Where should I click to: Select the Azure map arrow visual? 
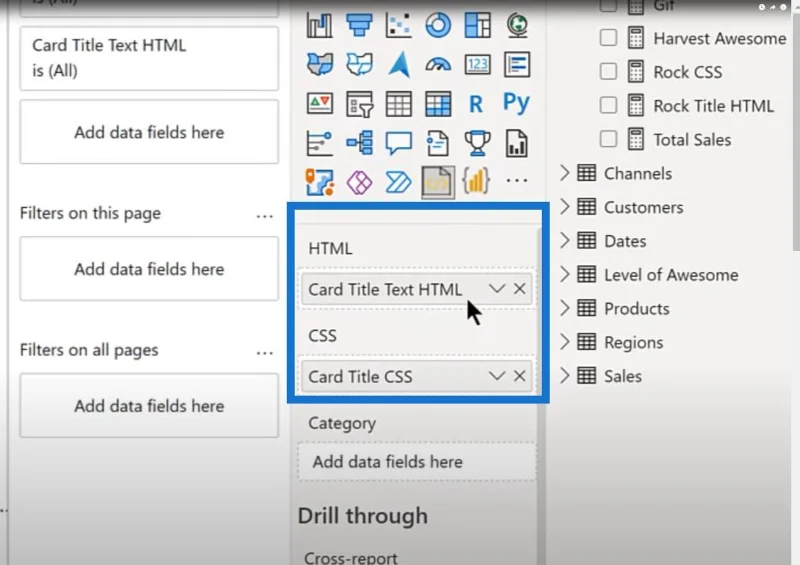(x=398, y=64)
